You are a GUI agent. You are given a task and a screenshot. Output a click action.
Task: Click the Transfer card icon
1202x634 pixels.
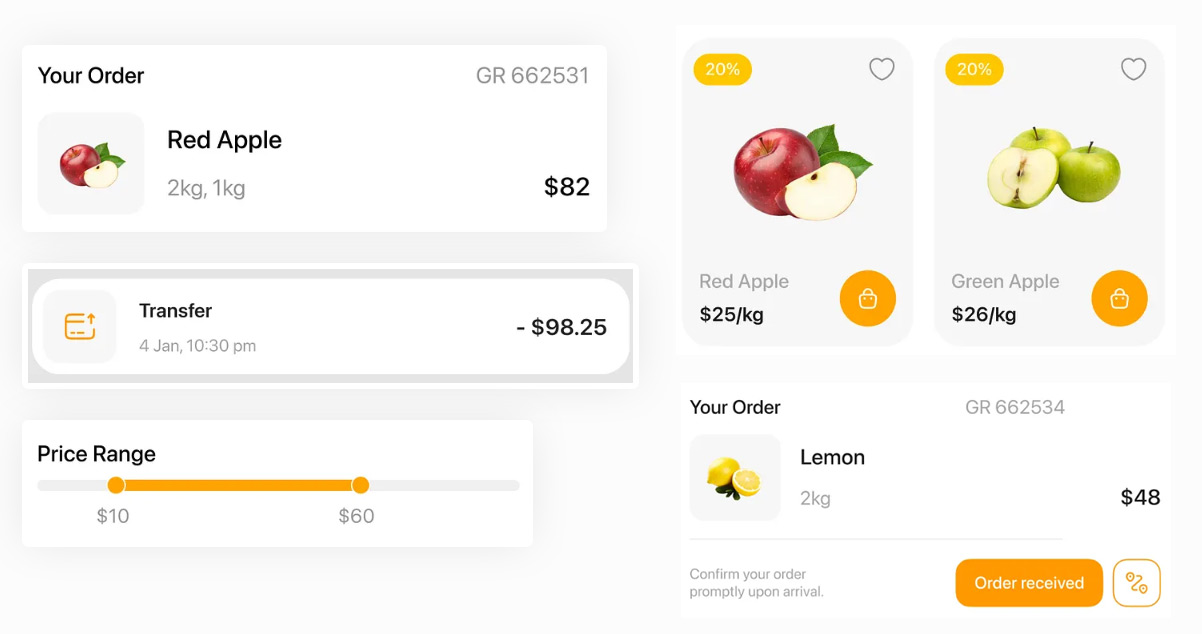80,326
